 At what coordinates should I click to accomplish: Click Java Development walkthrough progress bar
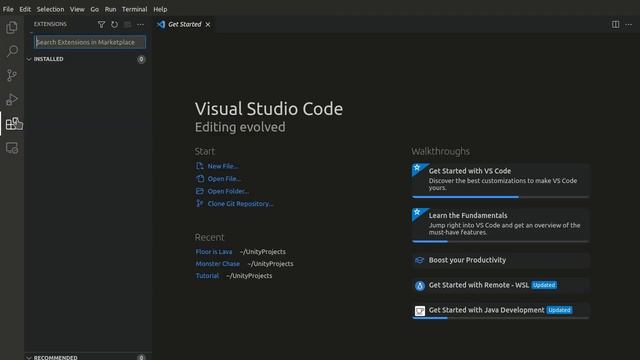(500, 318)
